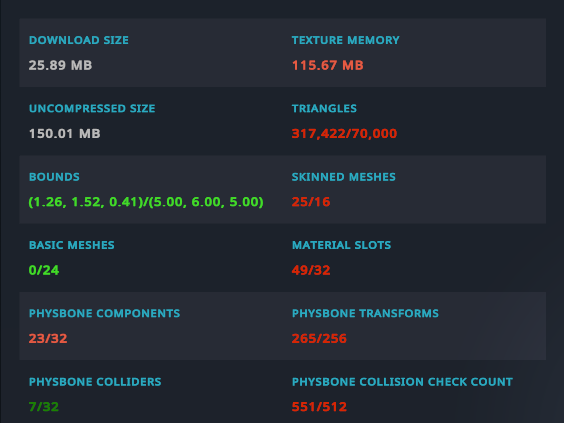Click the Basic Meshes label
This screenshot has height=423, width=564.
[72, 245]
